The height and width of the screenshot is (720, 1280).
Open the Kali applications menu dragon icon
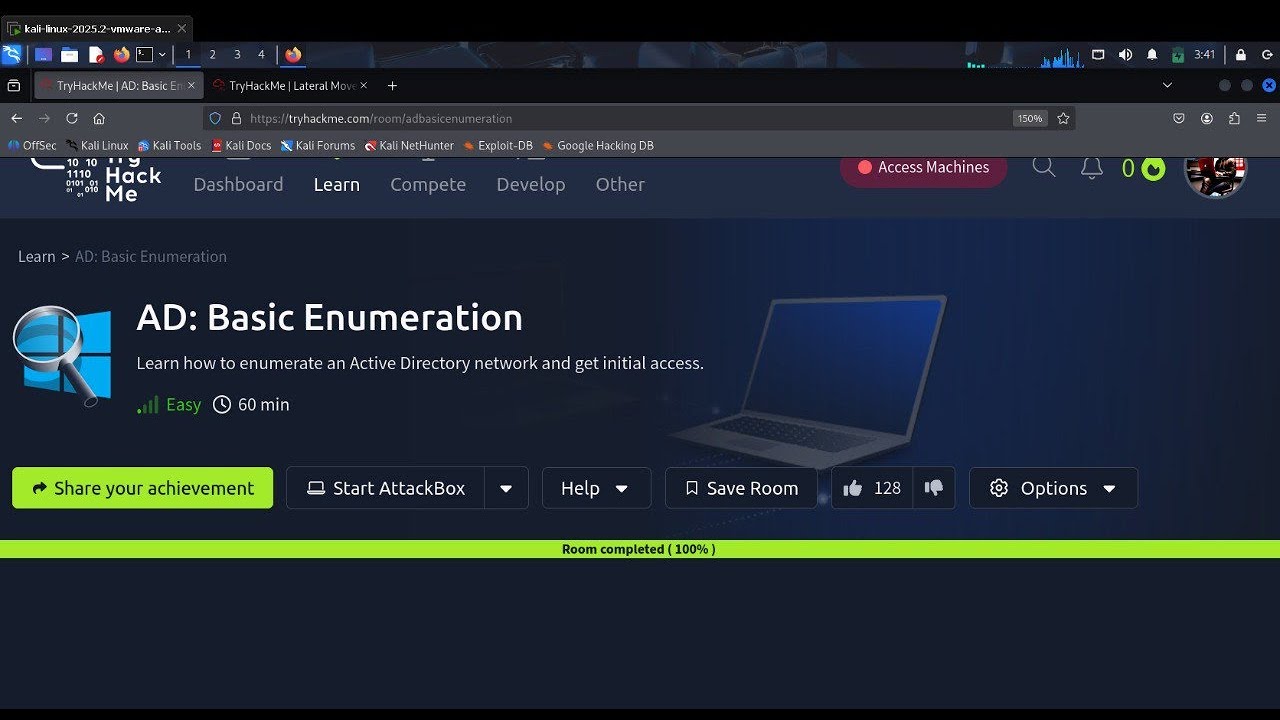click(x=12, y=54)
